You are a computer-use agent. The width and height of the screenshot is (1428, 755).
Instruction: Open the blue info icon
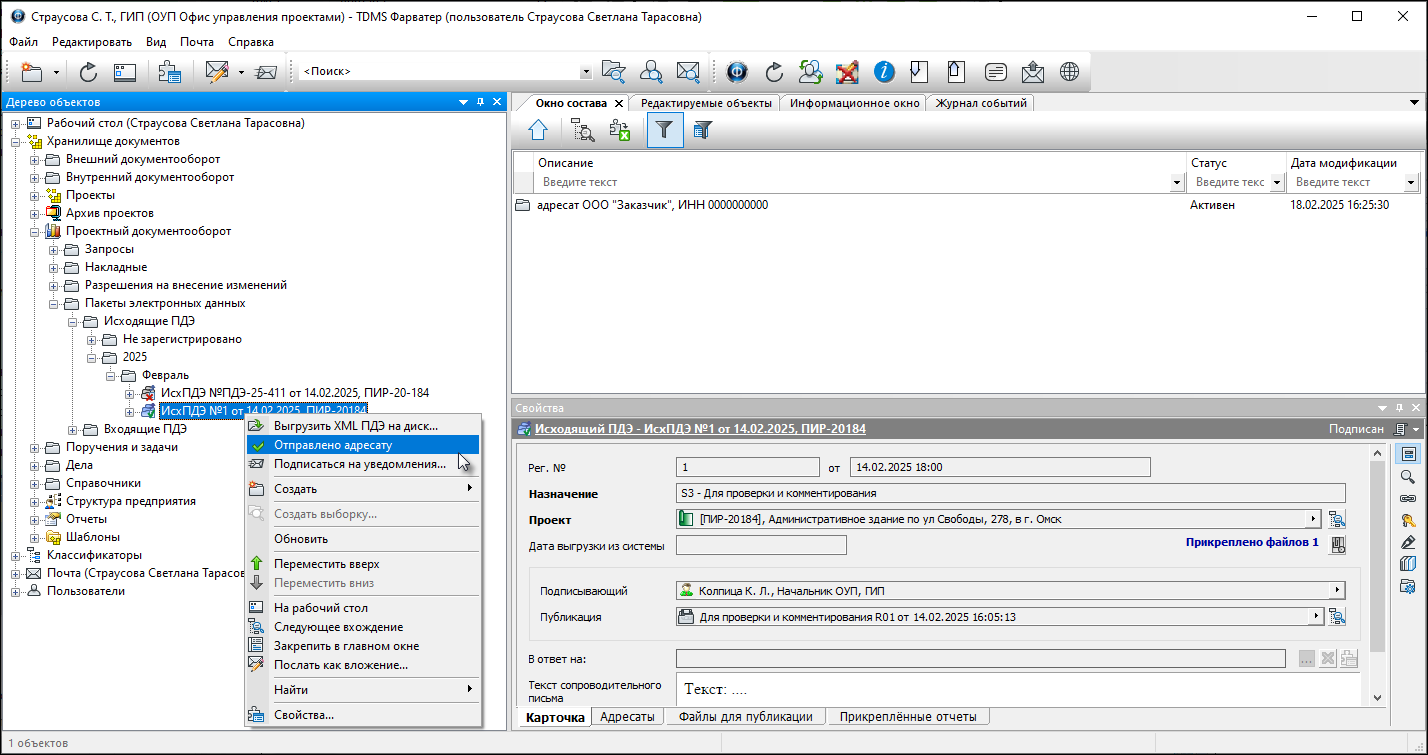pos(884,72)
